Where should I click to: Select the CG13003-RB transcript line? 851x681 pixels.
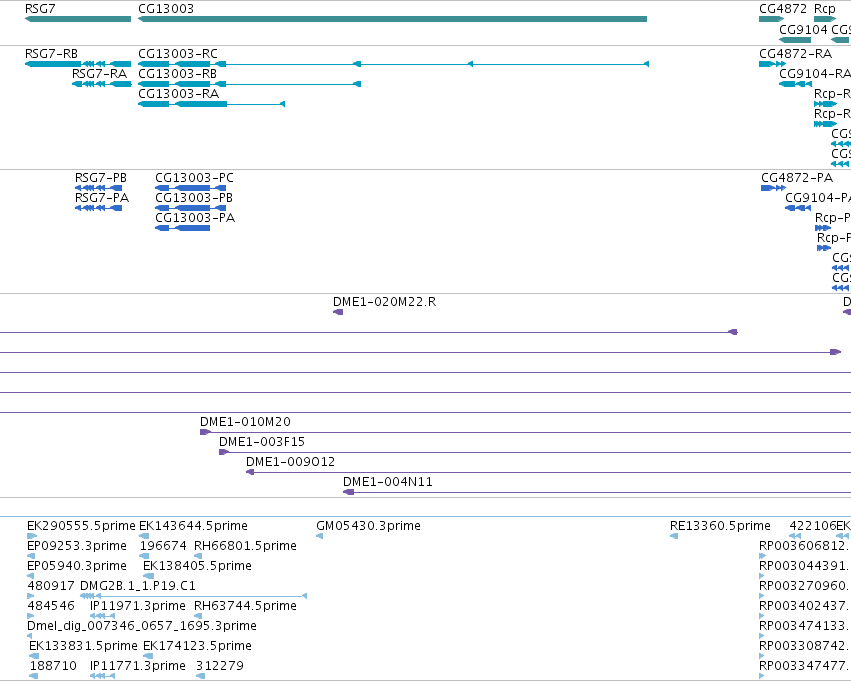[x=250, y=84]
